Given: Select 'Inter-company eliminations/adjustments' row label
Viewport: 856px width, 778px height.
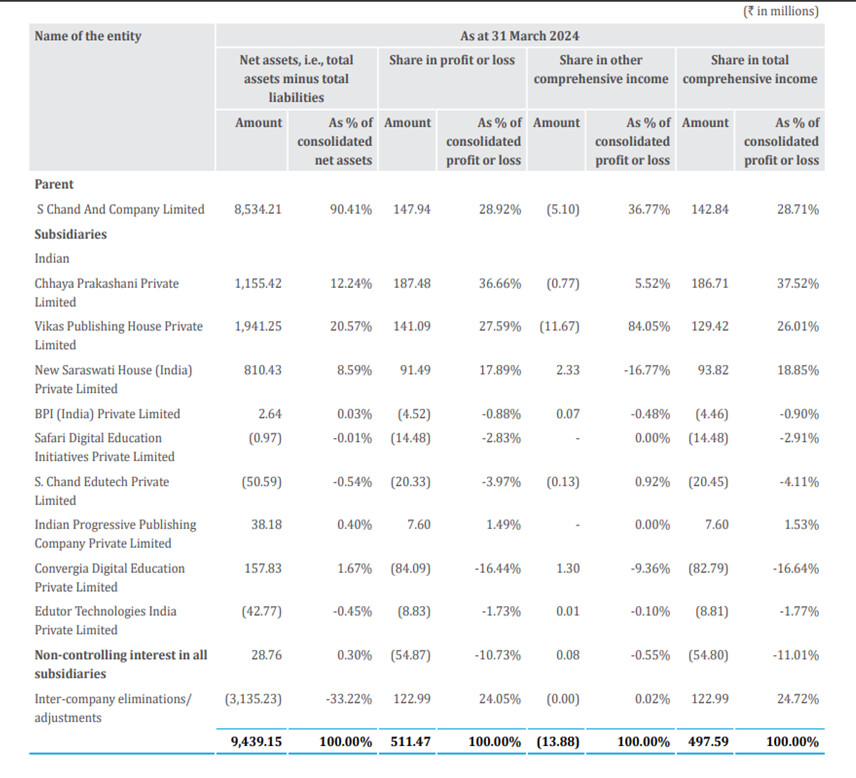Looking at the screenshot, I should coord(112,708).
